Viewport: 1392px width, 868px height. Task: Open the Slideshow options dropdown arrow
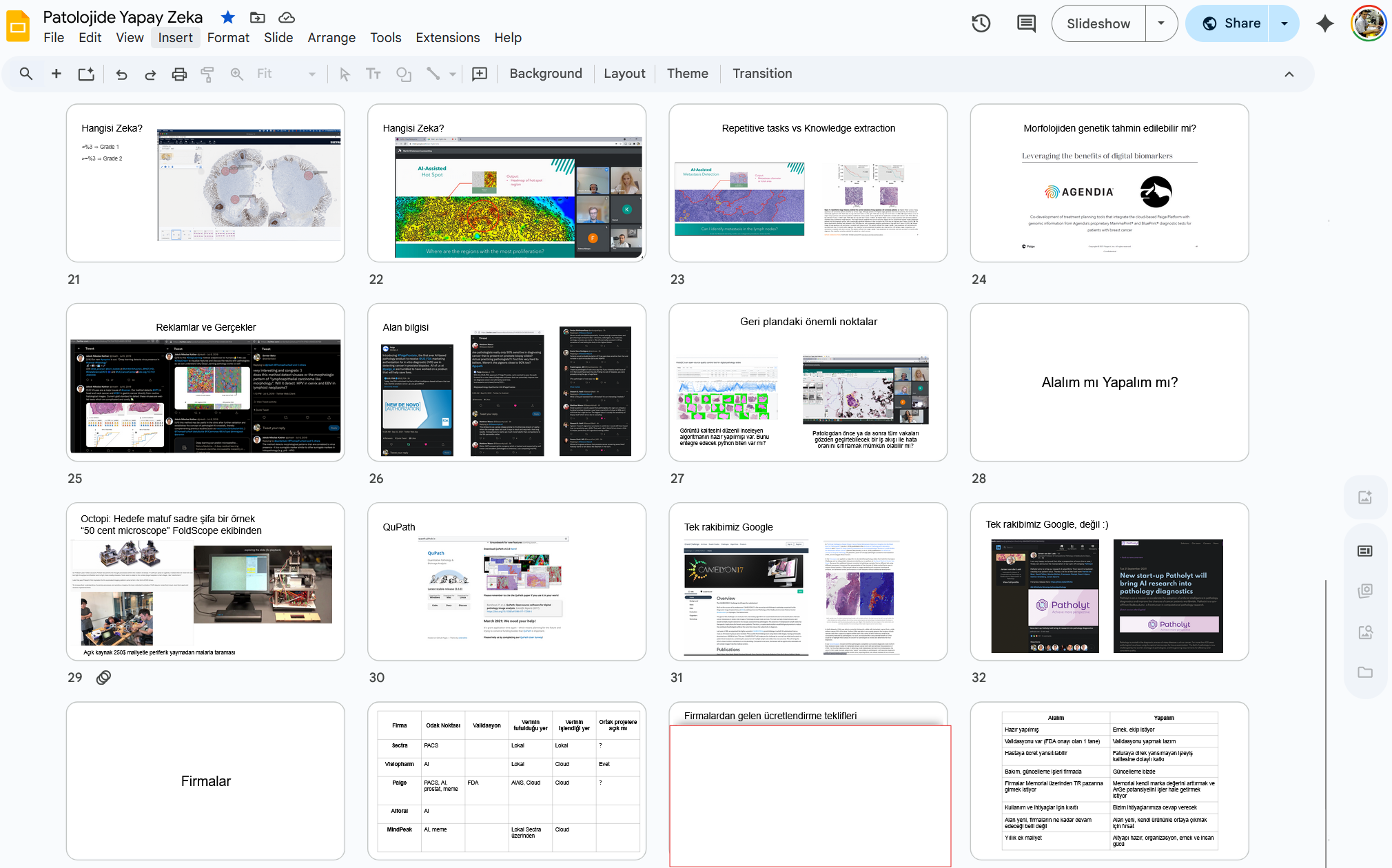[1161, 23]
